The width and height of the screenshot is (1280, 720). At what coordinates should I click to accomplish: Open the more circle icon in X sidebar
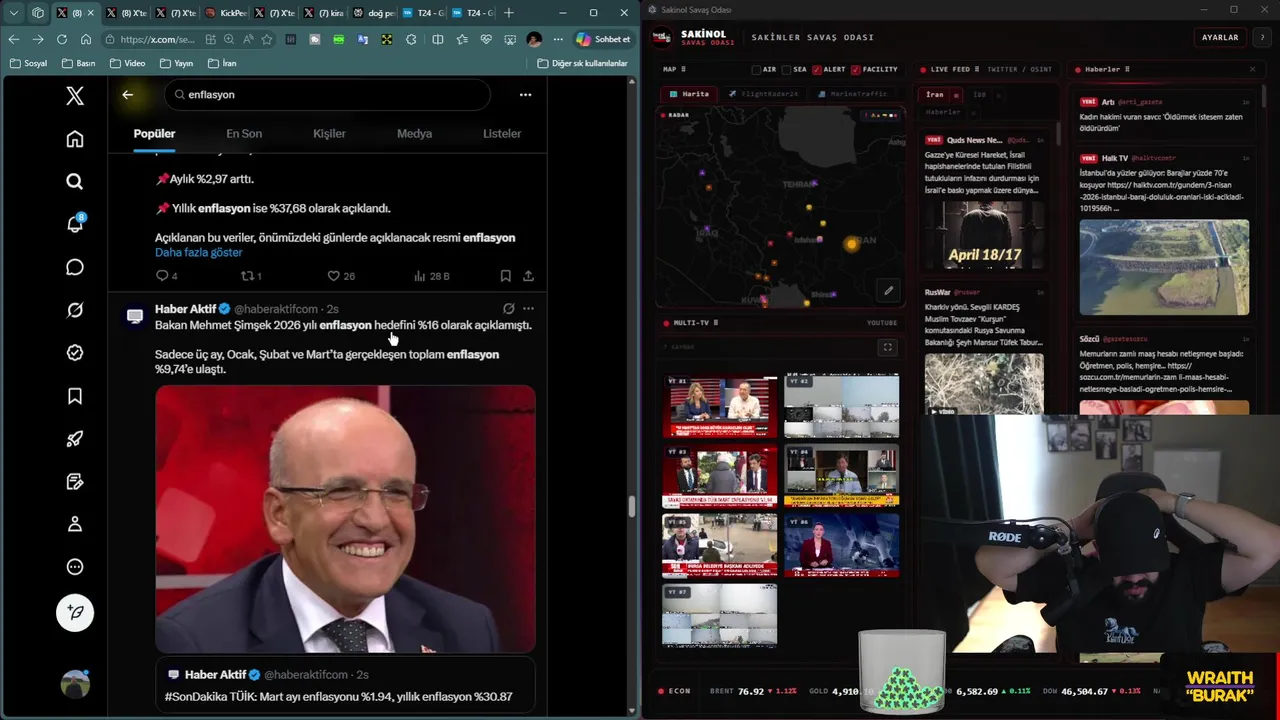pos(75,567)
